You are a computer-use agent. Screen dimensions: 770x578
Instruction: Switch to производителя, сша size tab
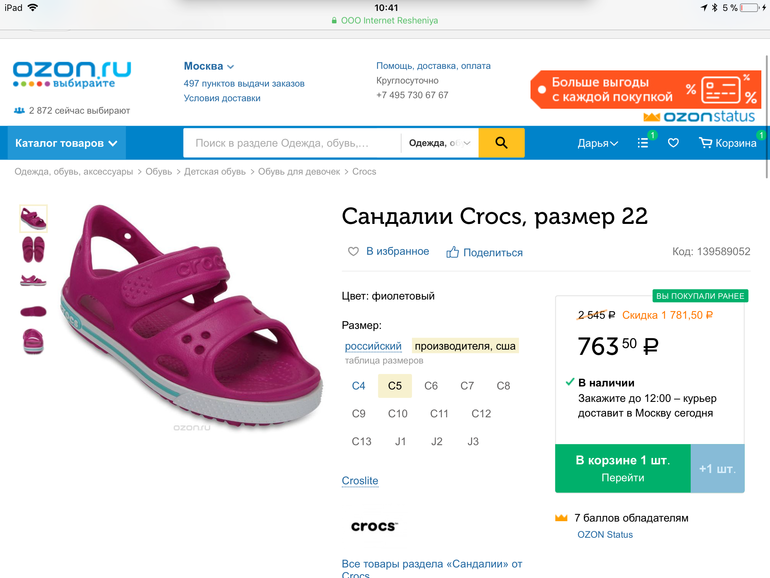click(x=465, y=346)
